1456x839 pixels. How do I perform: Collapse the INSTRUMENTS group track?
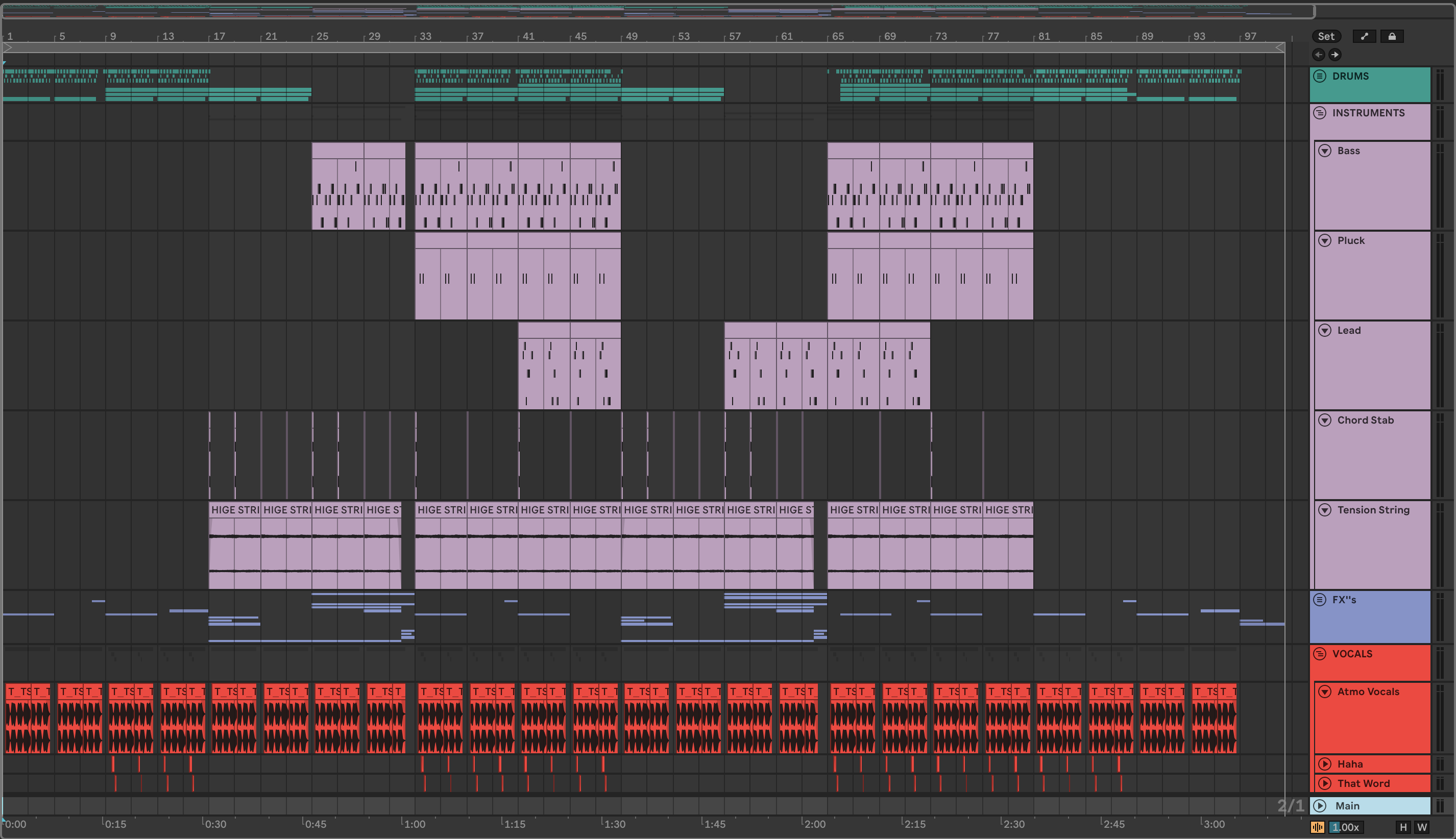pyautogui.click(x=1320, y=113)
